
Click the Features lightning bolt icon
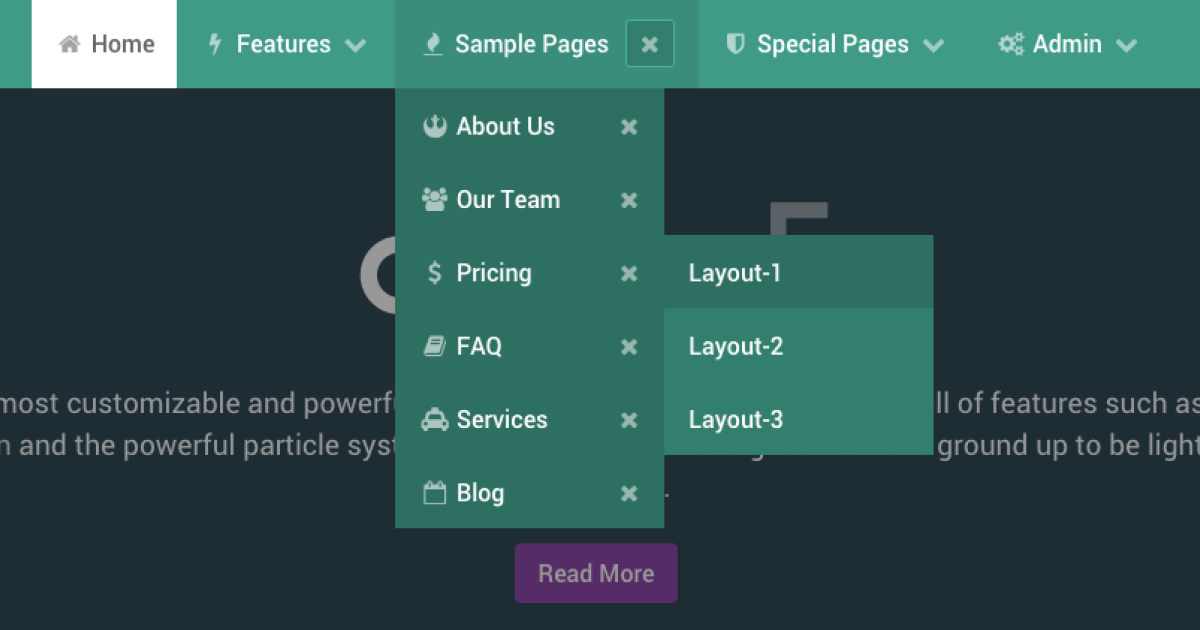[x=214, y=44]
